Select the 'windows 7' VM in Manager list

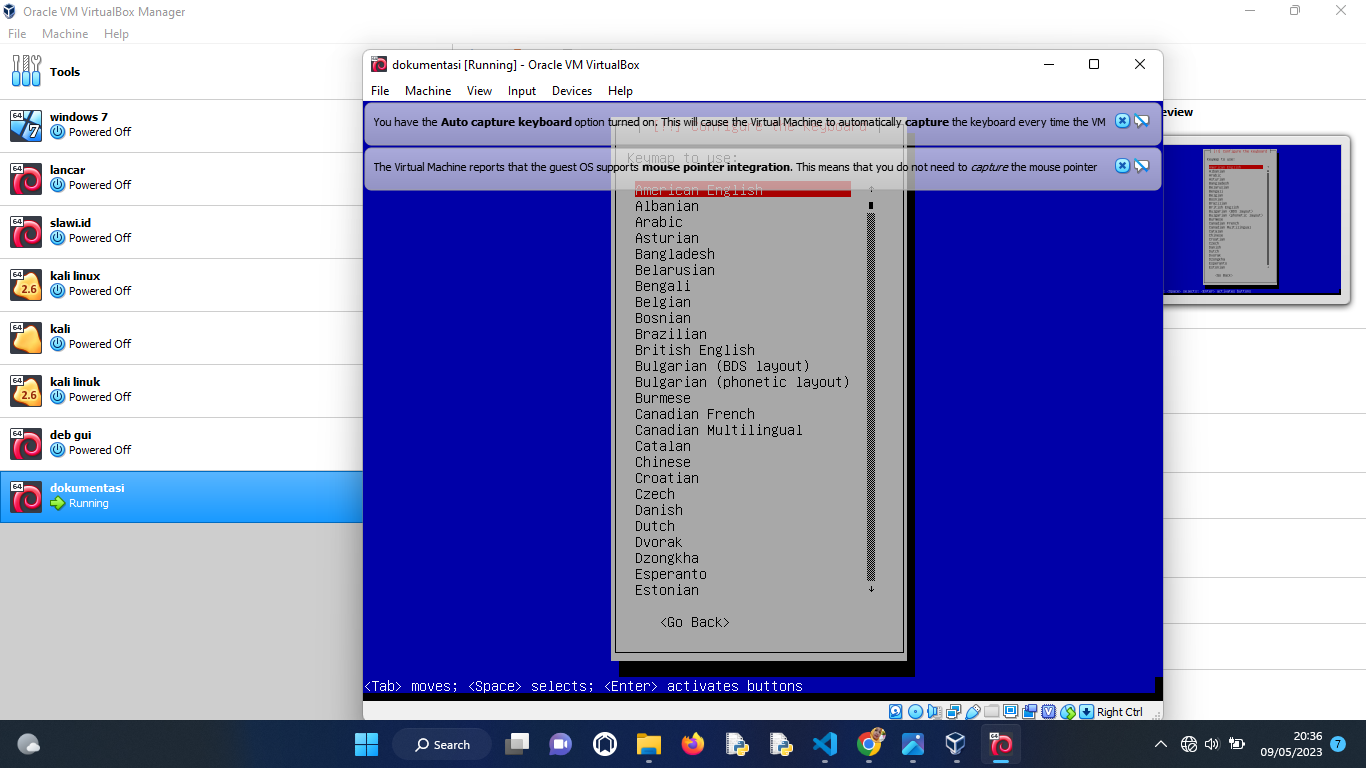181,125
